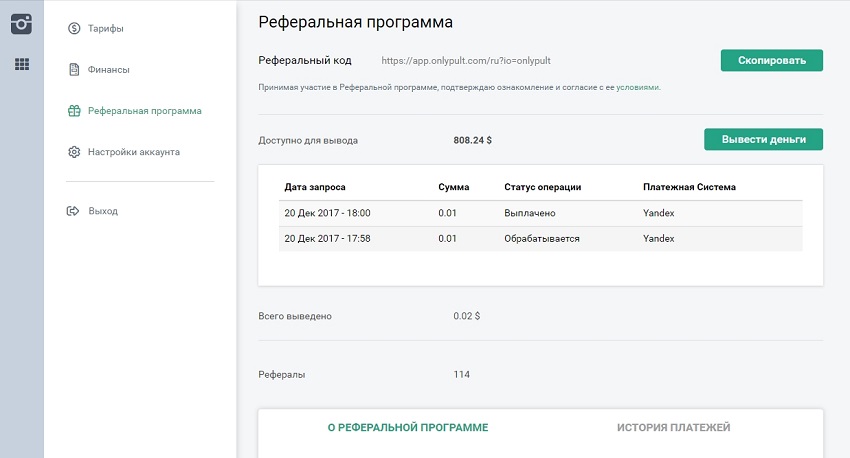Click the Сумма column header
The height and width of the screenshot is (458, 850).
454,187
